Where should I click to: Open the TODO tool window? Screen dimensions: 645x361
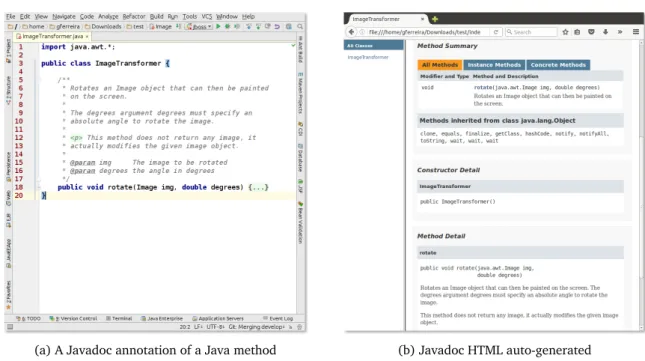[x=28, y=318]
